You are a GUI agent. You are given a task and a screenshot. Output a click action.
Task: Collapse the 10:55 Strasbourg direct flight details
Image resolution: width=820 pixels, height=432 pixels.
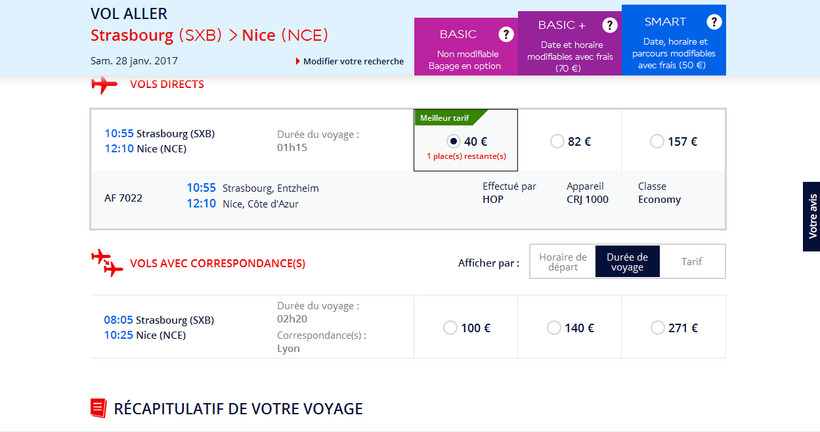(160, 141)
